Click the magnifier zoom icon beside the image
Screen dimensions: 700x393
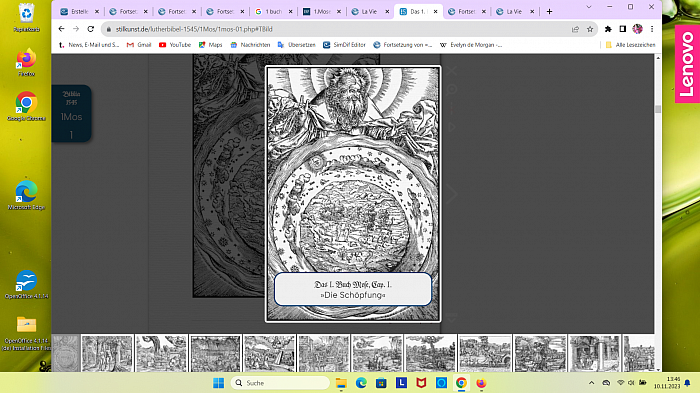[452, 90]
